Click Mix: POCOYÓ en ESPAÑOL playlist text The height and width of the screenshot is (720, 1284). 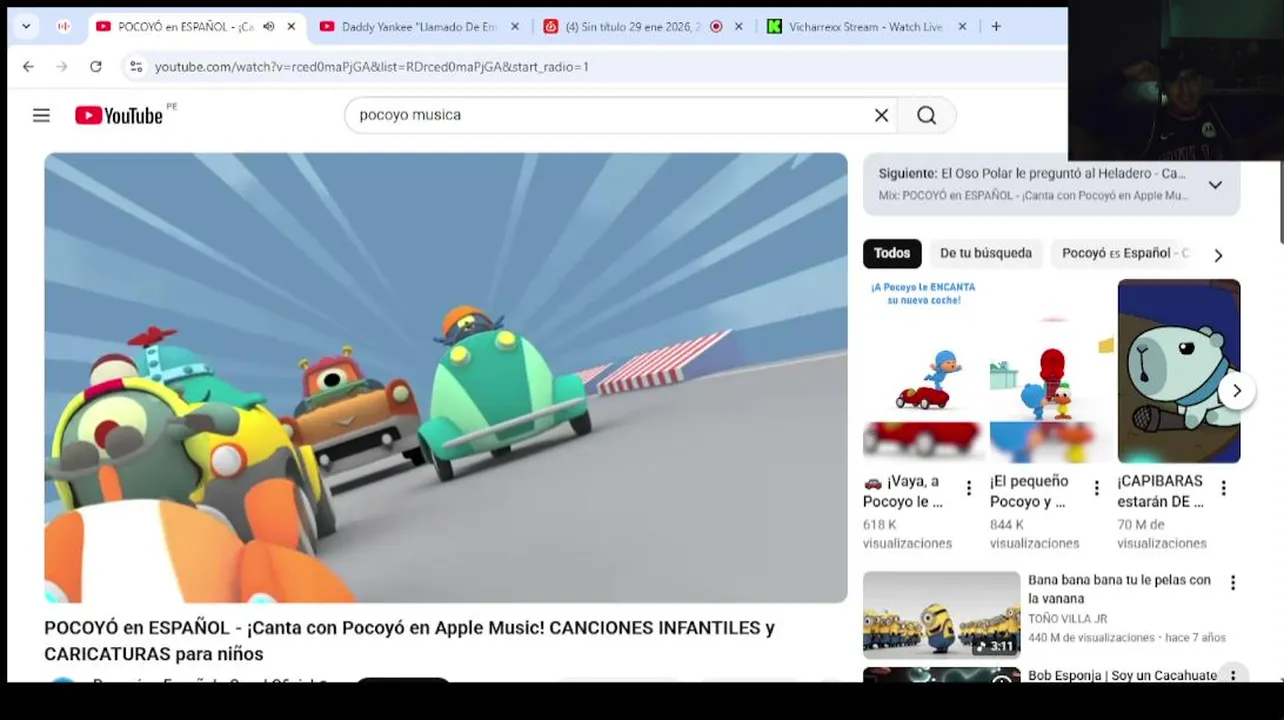click(1033, 196)
